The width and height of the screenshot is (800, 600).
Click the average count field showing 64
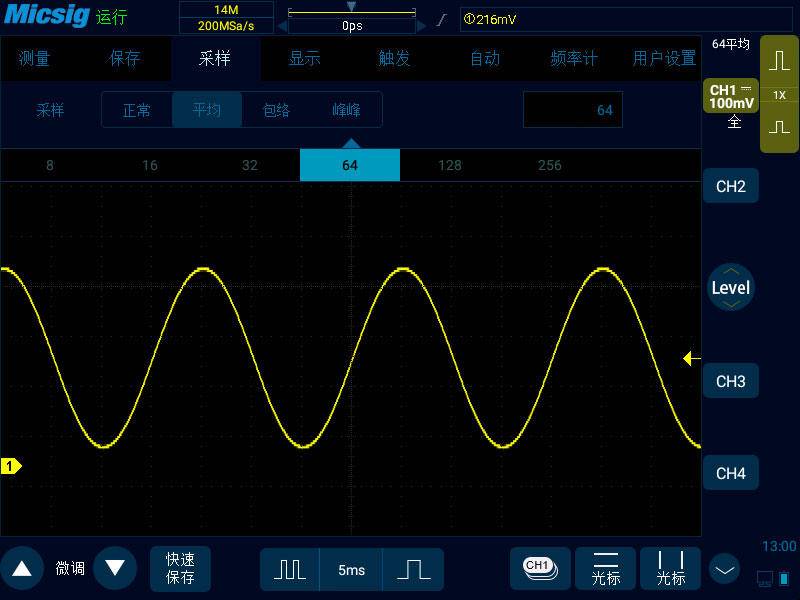[573, 110]
